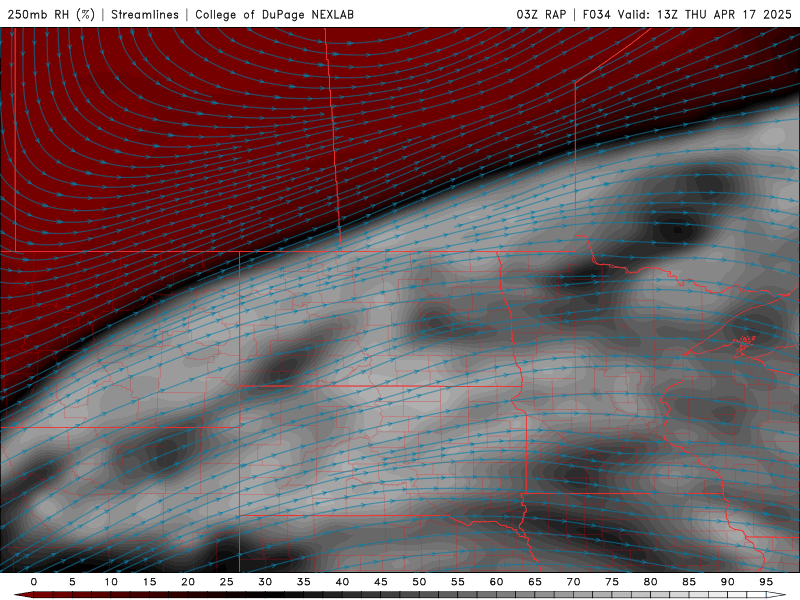Click the "70" label on the color scale
The image size is (800, 600).
pos(573,582)
